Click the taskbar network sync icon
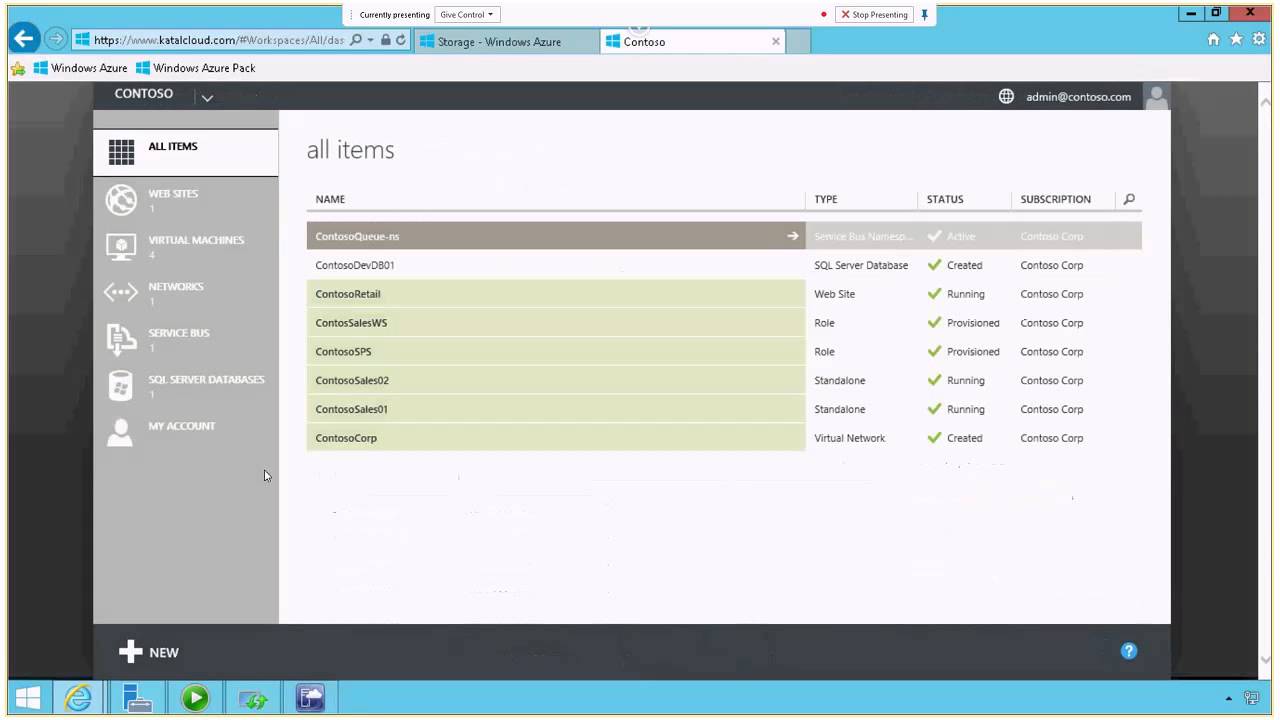1280x720 pixels. coord(252,698)
